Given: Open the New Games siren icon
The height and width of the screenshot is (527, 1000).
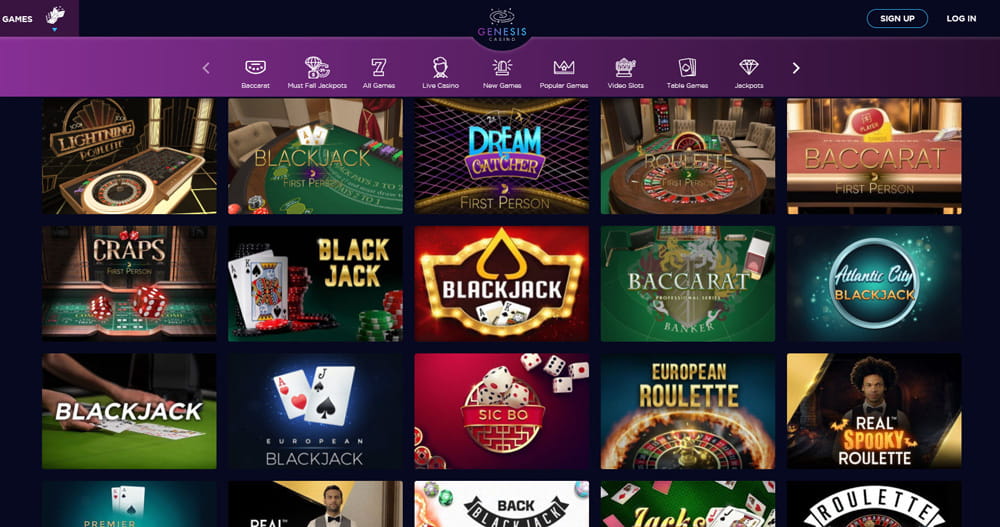Looking at the screenshot, I should click(502, 67).
